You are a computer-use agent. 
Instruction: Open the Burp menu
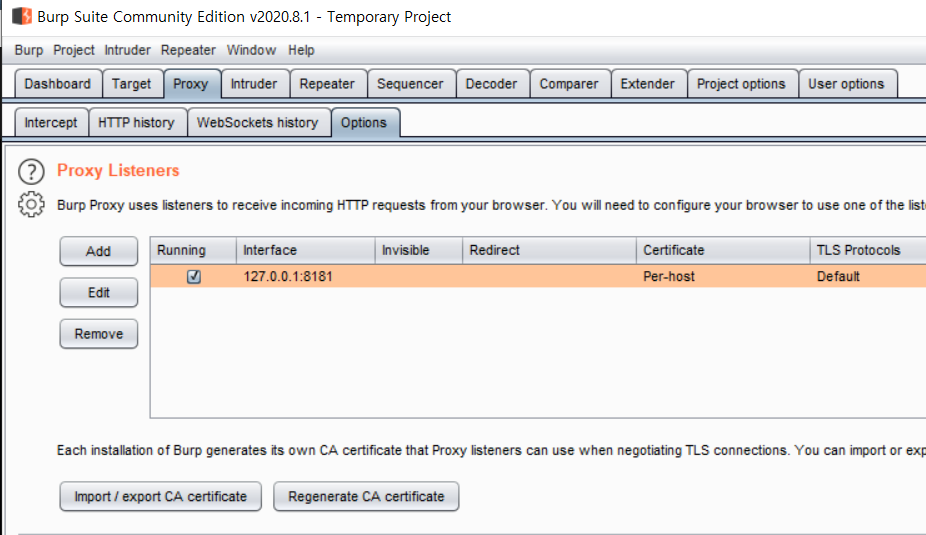coord(29,50)
